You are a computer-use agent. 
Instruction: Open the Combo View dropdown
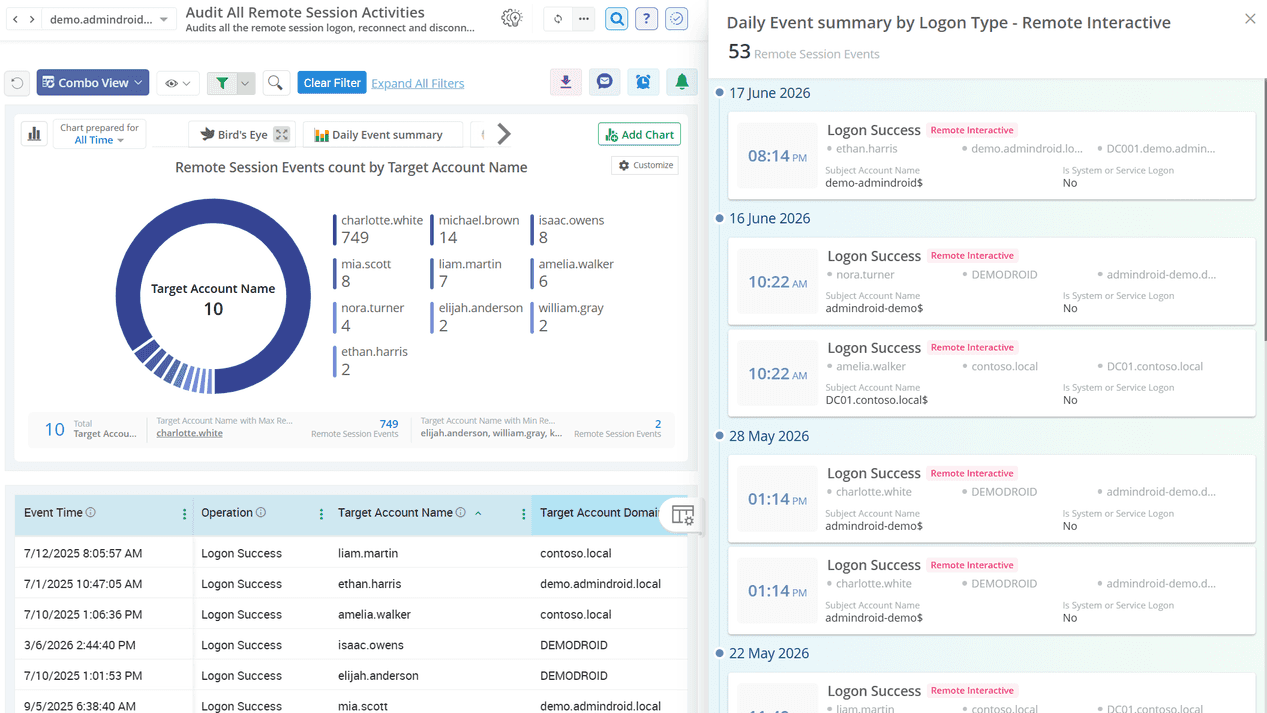pyautogui.click(x=93, y=83)
